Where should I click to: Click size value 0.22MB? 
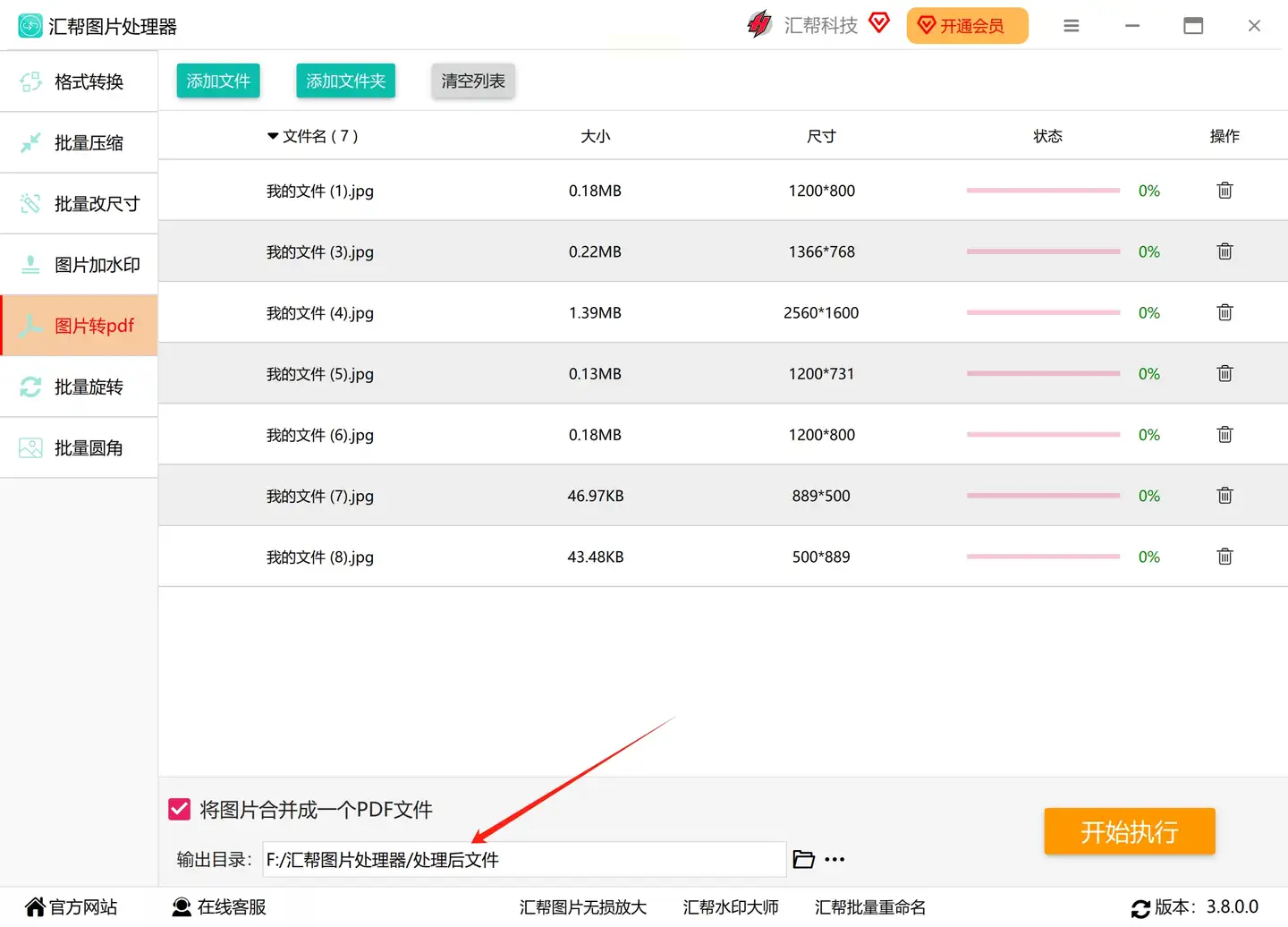click(x=595, y=251)
